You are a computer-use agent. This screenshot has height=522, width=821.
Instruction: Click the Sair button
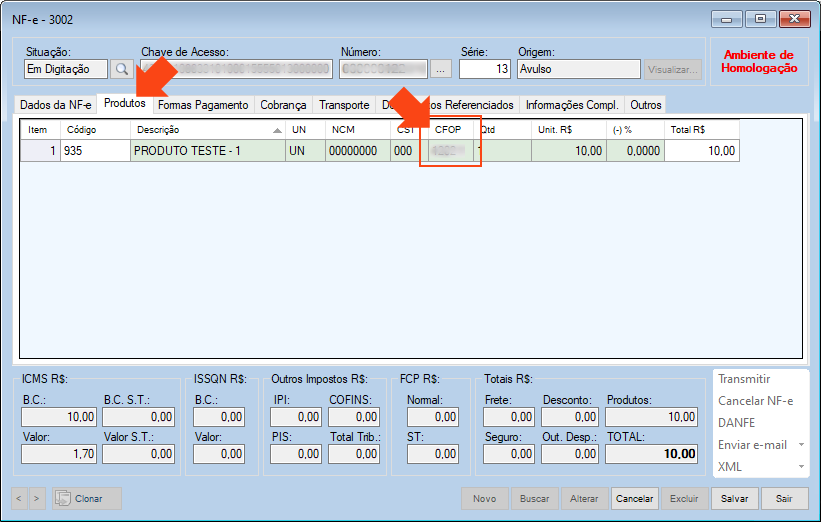[784, 498]
